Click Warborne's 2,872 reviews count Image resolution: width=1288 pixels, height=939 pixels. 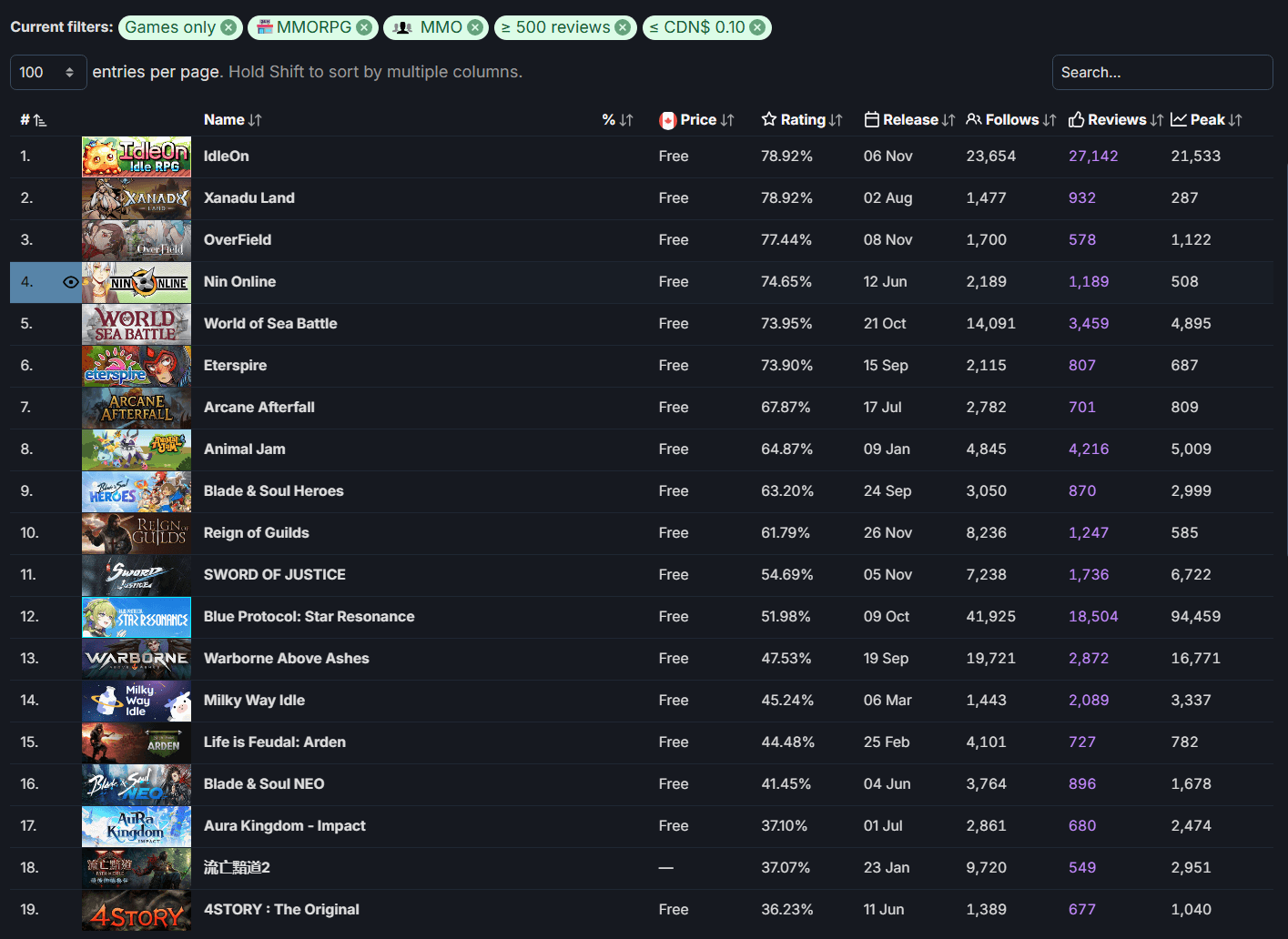point(1089,659)
